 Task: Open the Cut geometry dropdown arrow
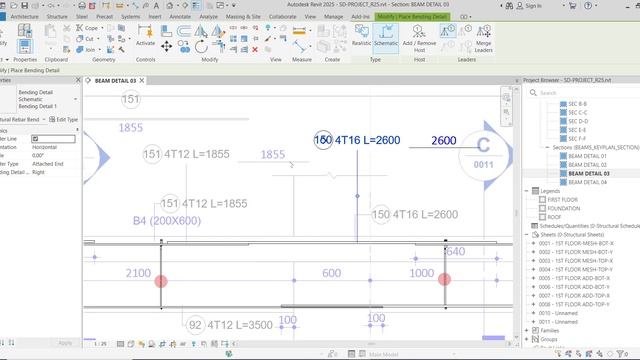98,39
